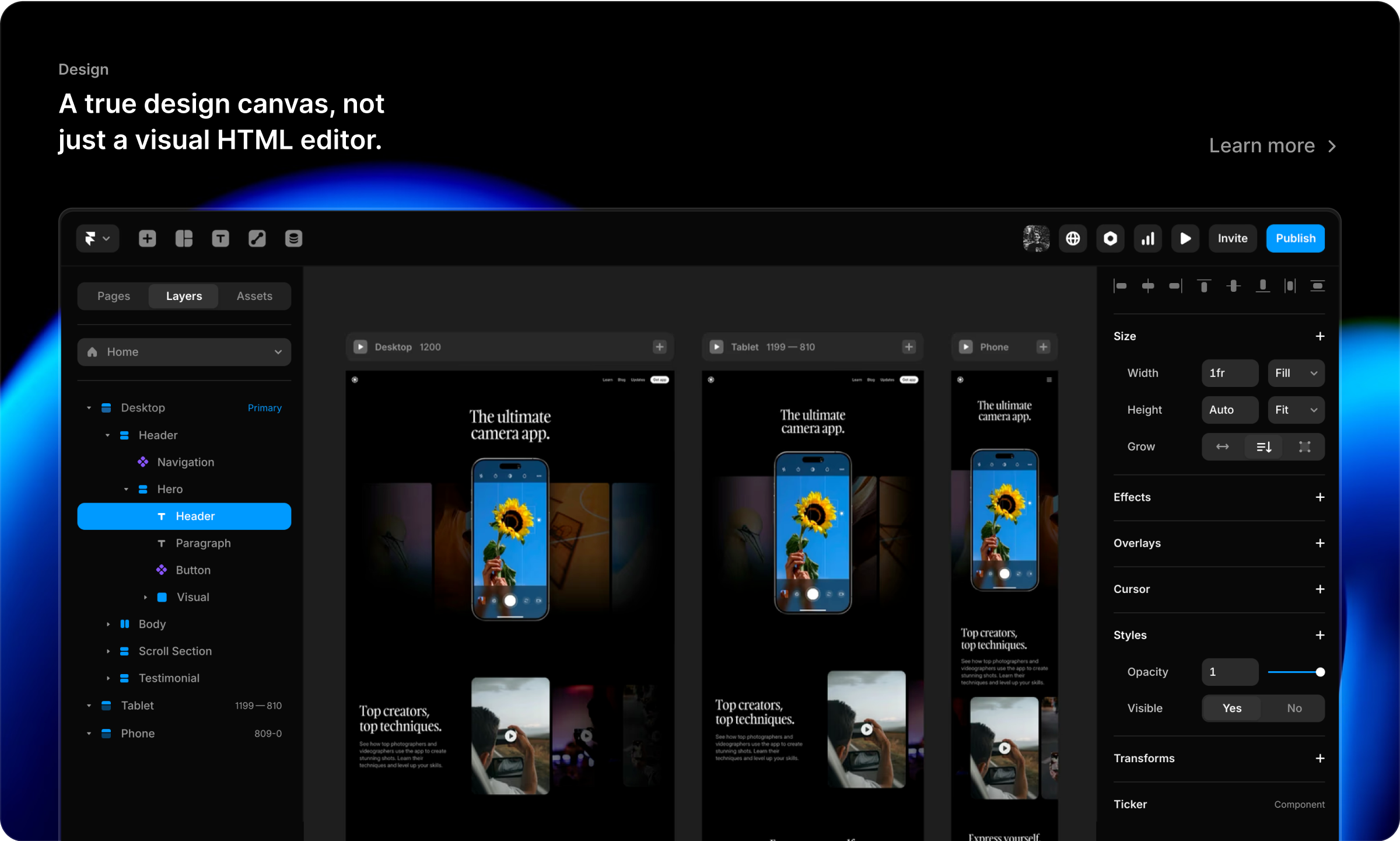Select the horizontal Grow option
This screenshot has height=841, width=1400.
(x=1222, y=446)
